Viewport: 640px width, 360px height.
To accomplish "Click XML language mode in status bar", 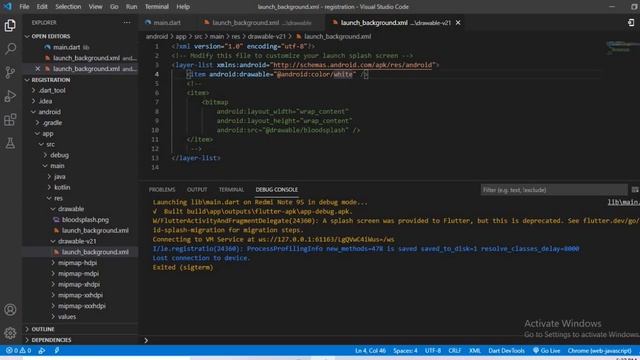I will pos(475,351).
